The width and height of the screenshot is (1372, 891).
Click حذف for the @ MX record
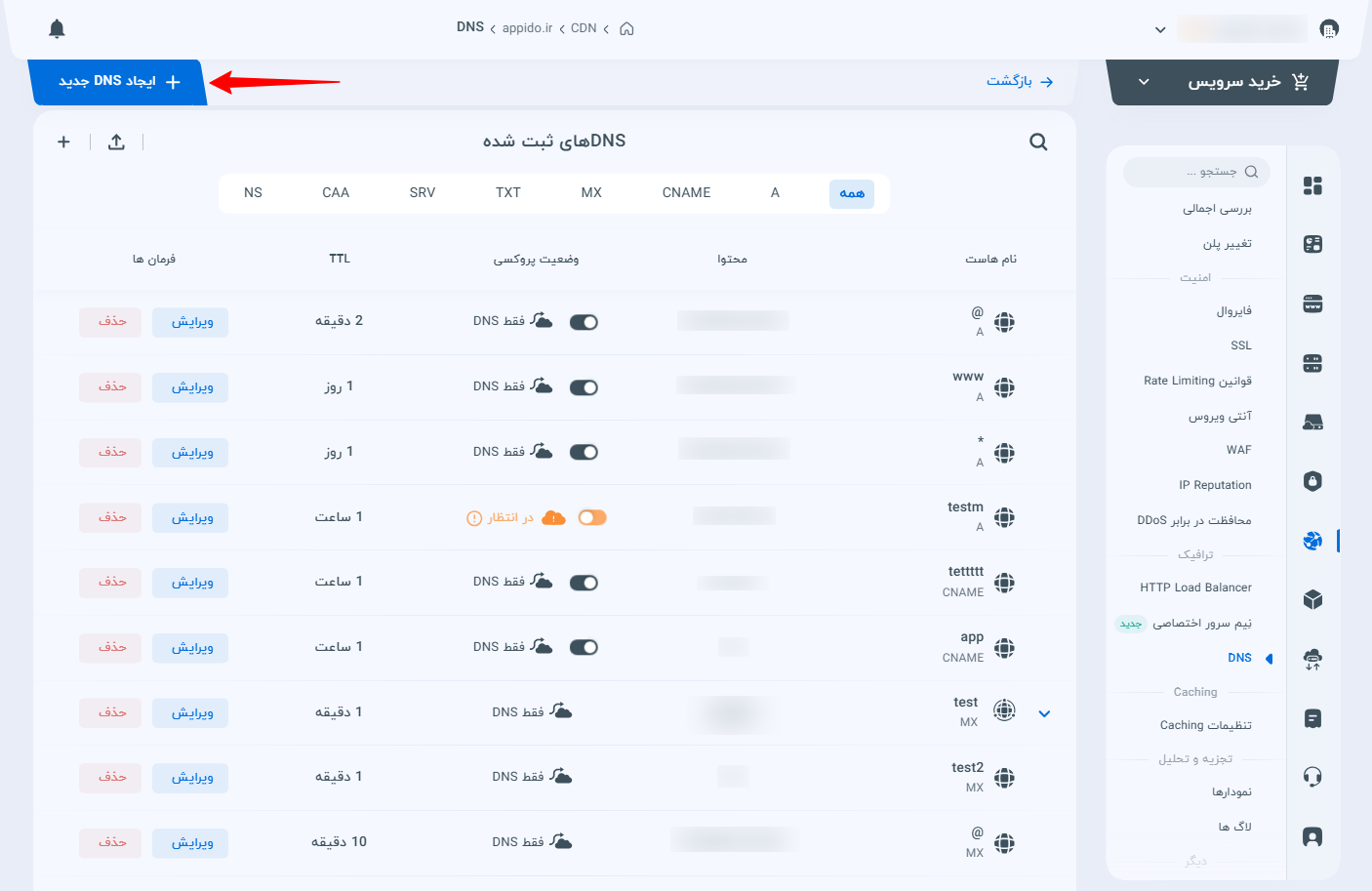click(x=110, y=842)
